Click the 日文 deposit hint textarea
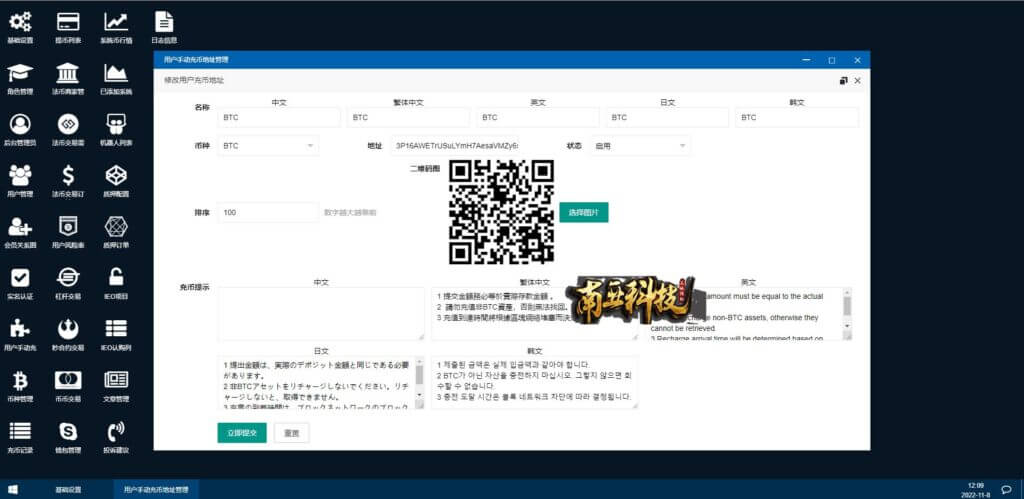1024x499 pixels. pos(321,383)
